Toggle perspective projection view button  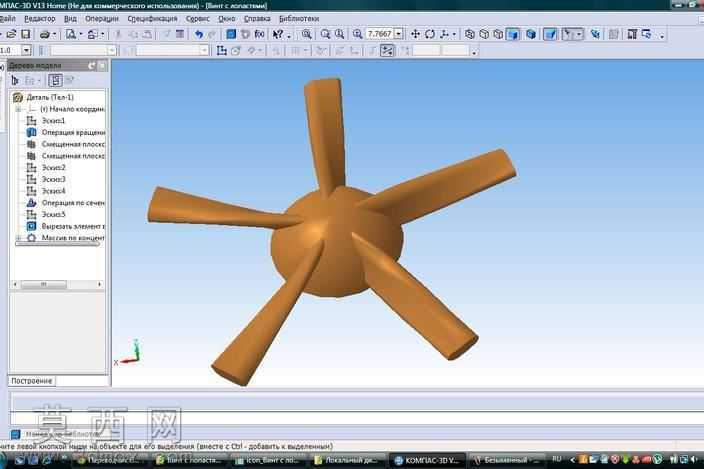pyautogui.click(x=550, y=34)
